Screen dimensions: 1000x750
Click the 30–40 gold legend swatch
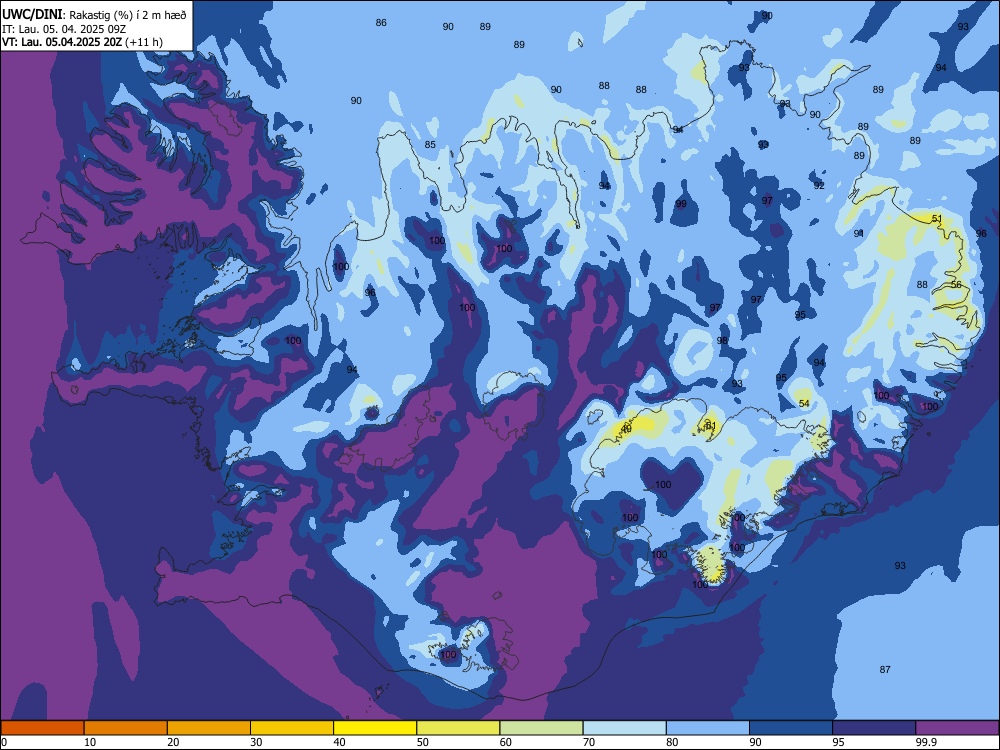click(x=292, y=728)
